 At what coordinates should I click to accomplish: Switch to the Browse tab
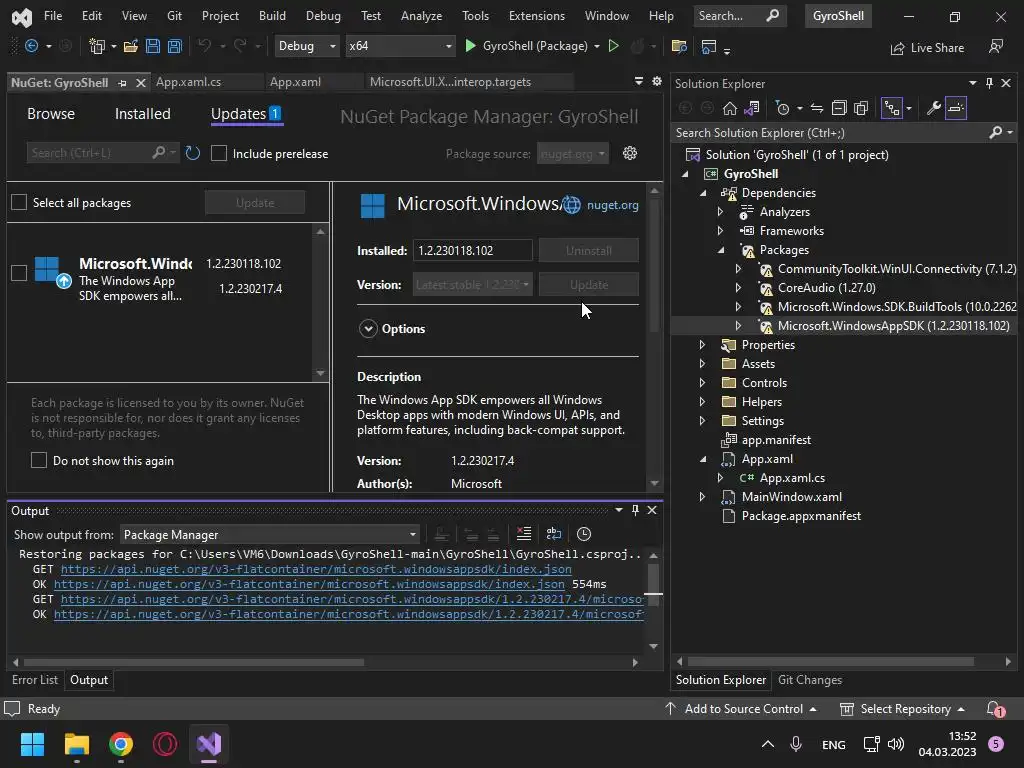pos(51,114)
